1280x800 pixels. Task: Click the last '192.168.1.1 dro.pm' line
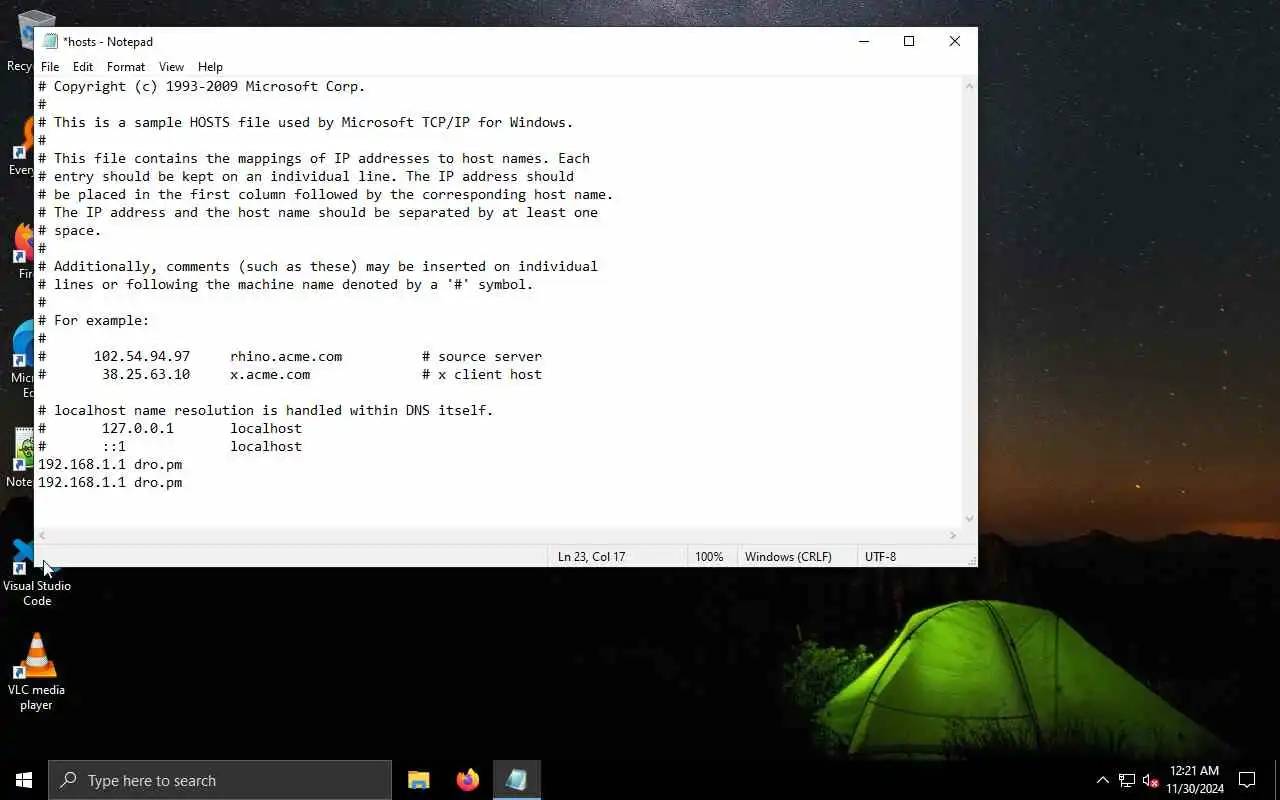click(110, 482)
